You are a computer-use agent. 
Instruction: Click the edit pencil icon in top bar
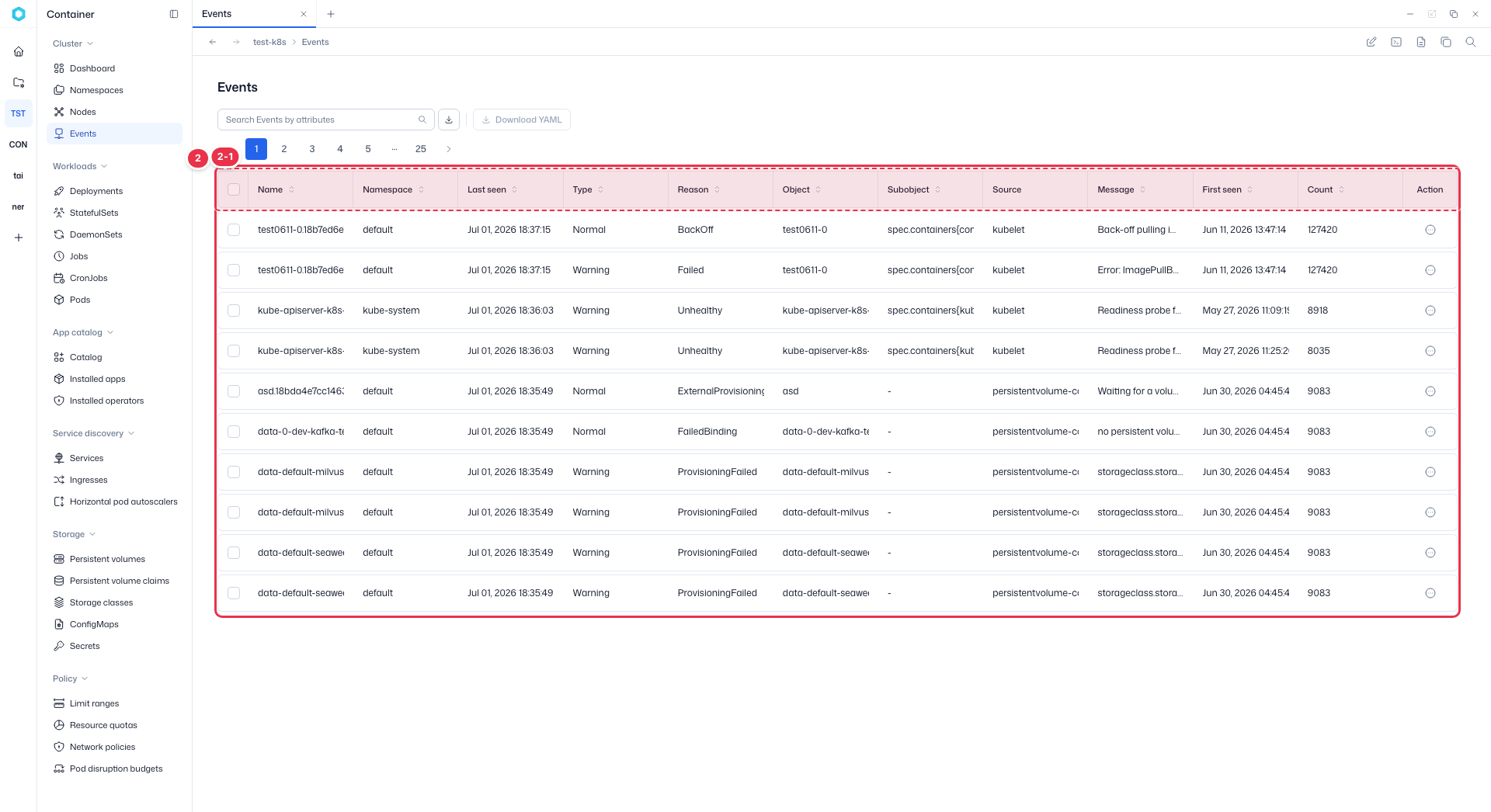click(1371, 42)
